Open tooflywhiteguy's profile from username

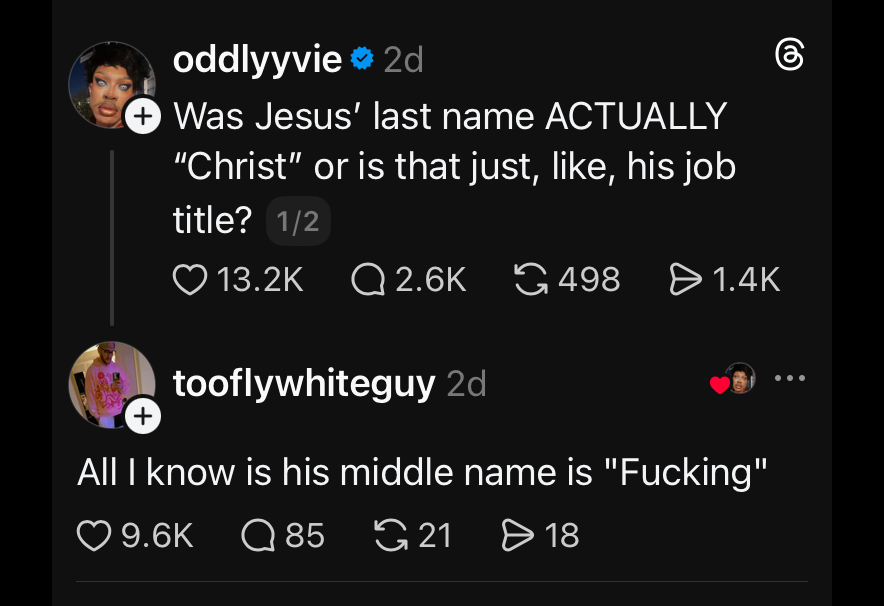304,384
